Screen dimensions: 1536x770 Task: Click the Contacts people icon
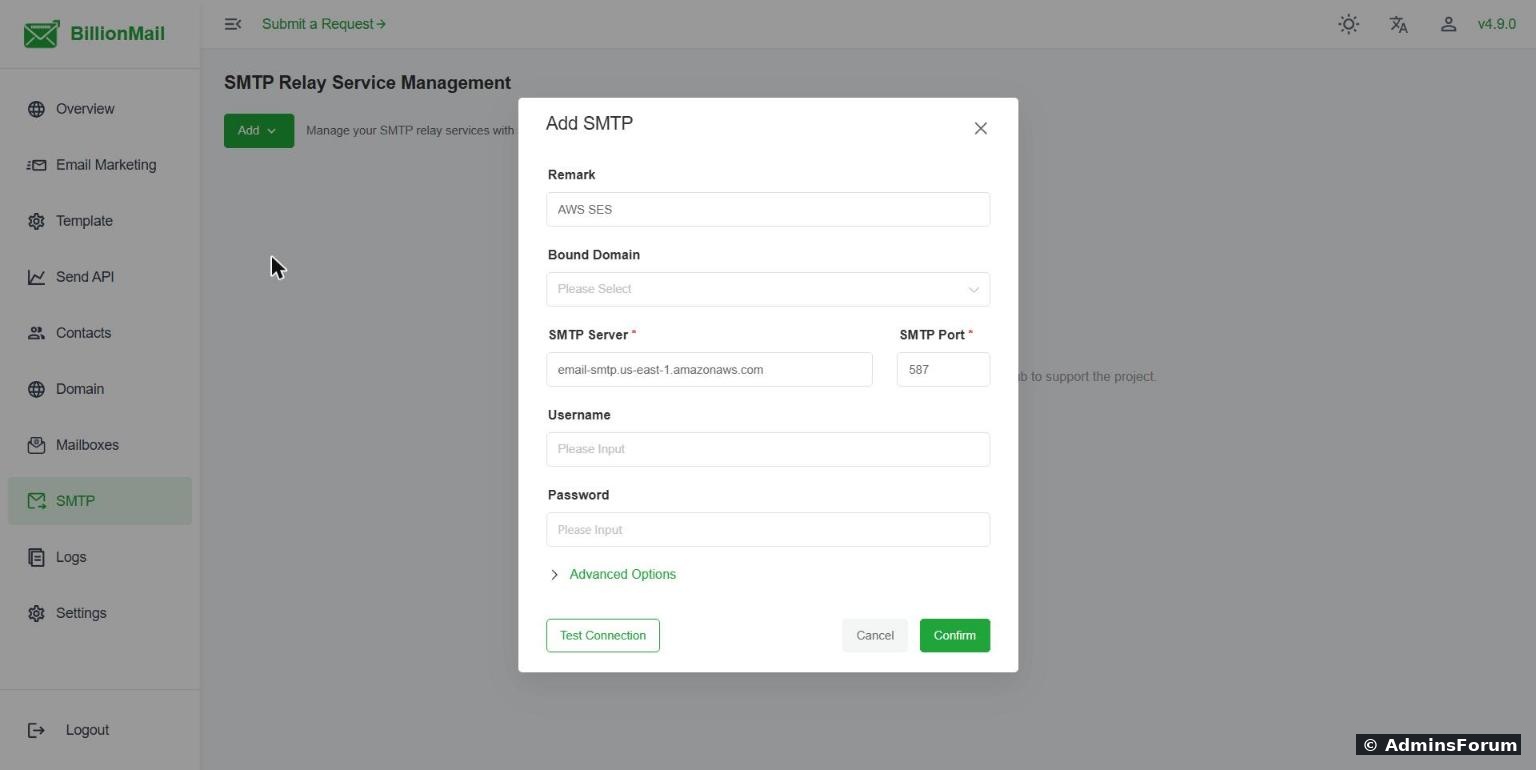point(36,333)
